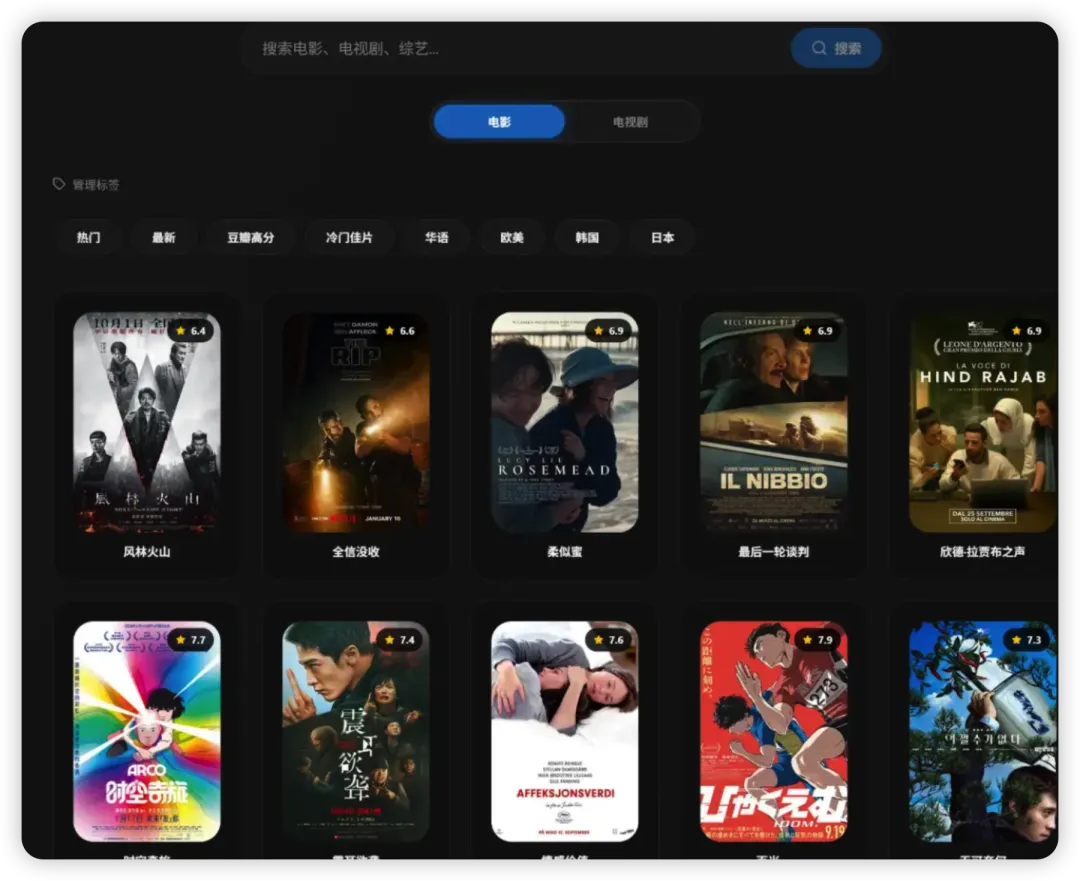Open the Hind Rajab movie poster
The width and height of the screenshot is (1080, 881).
[x=983, y=422]
